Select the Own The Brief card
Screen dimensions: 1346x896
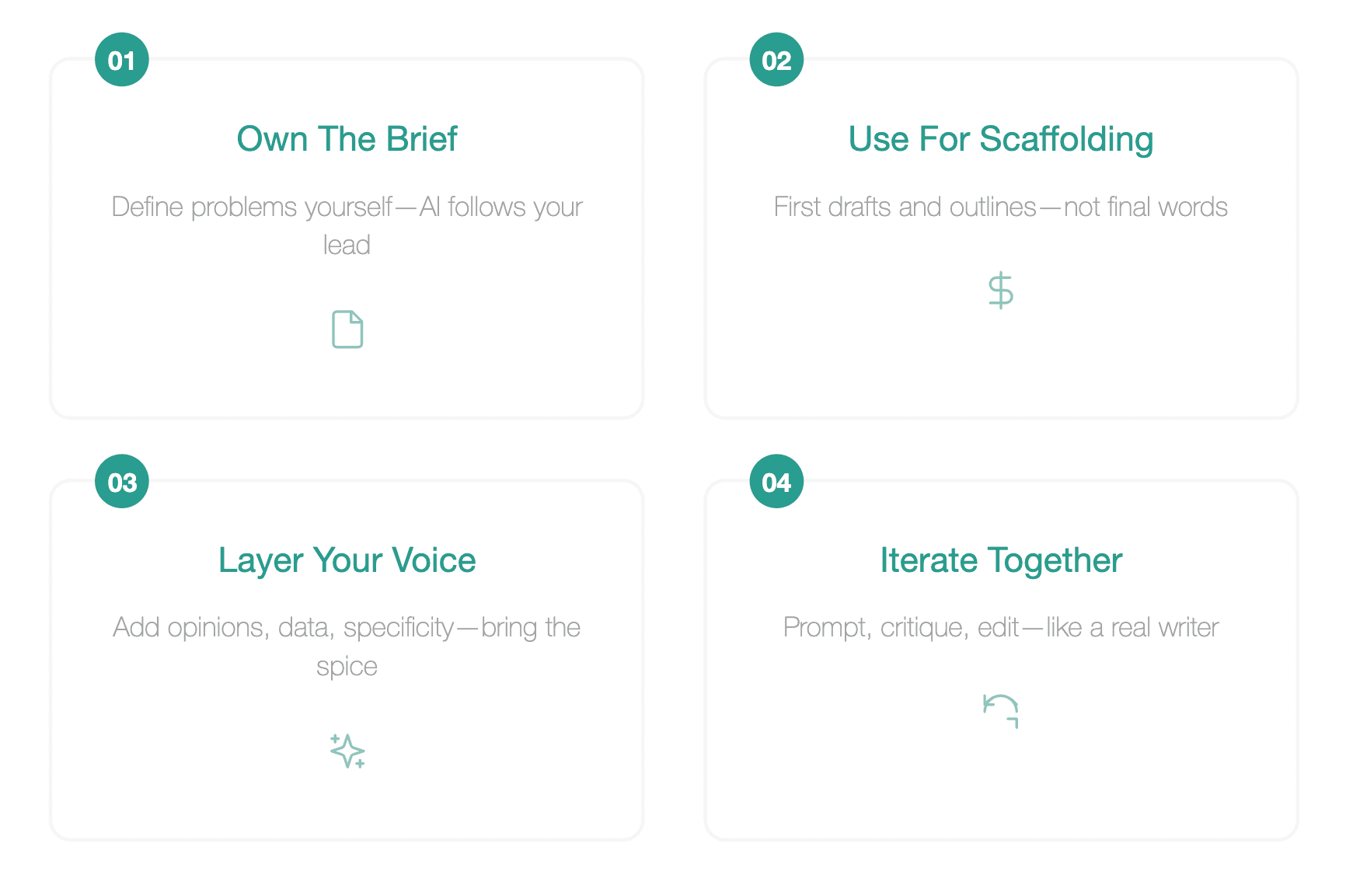[347, 239]
